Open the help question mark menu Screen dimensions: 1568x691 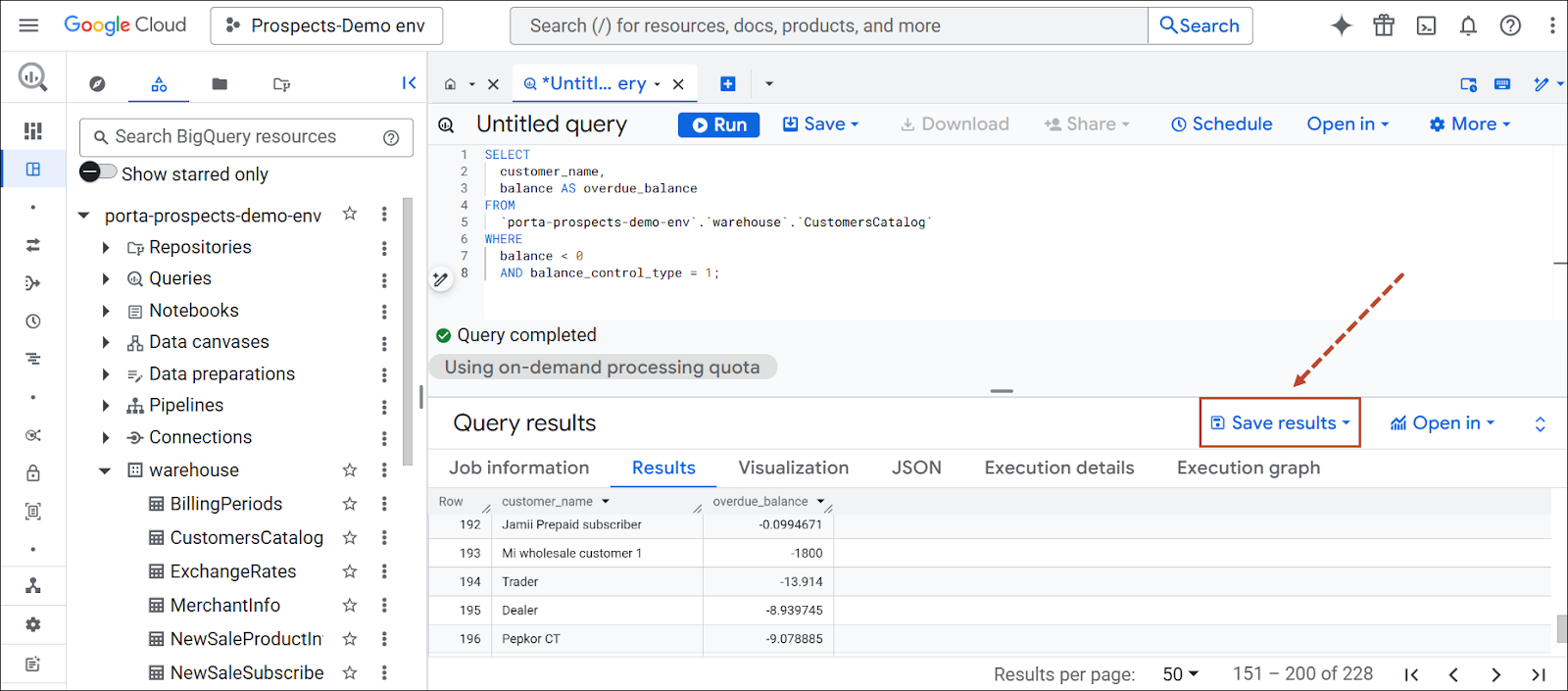1510,25
